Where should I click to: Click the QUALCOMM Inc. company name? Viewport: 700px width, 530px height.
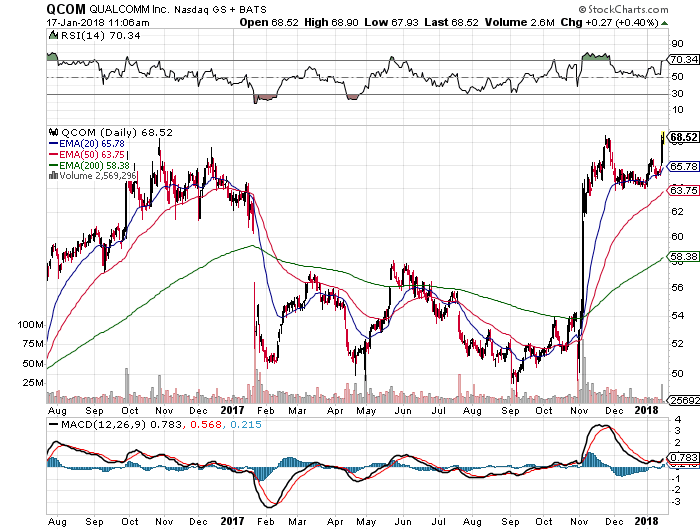click(x=129, y=9)
